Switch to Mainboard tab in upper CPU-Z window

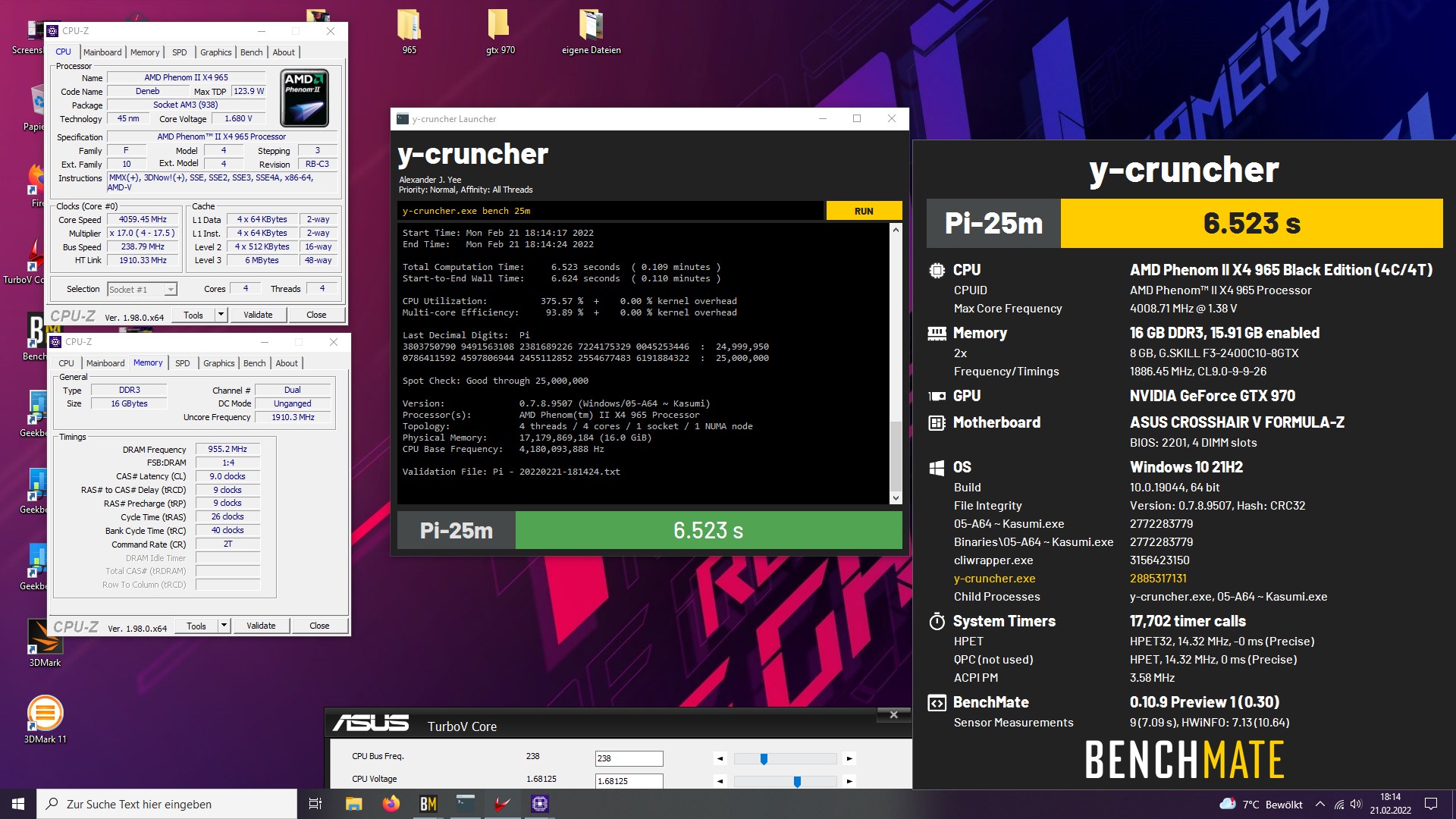[102, 52]
